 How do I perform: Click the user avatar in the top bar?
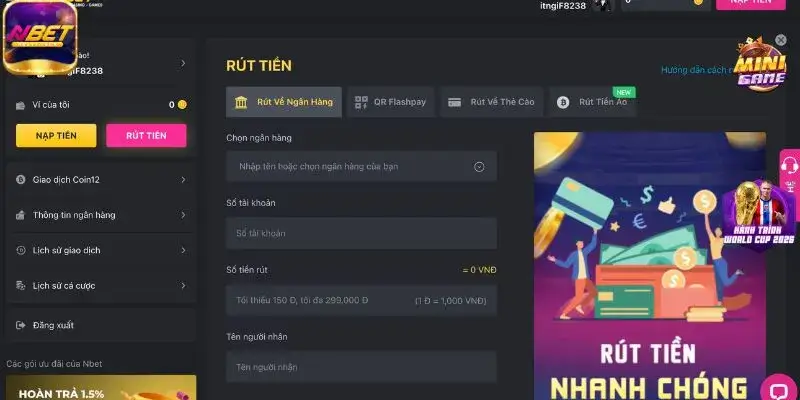click(604, 5)
